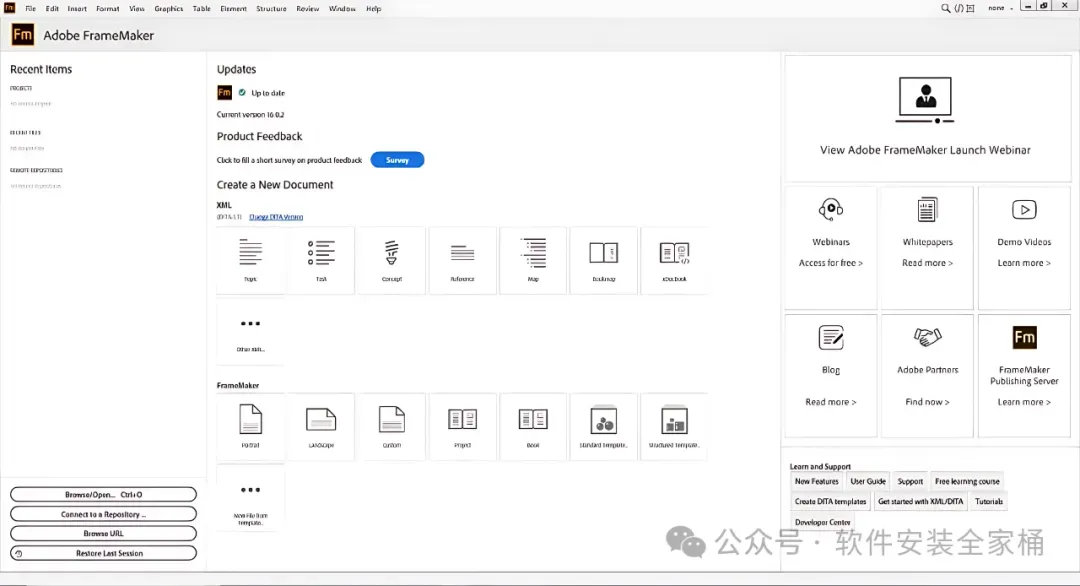Create a Custom FrameMaker document
Image resolution: width=1080 pixels, height=586 pixels.
392,427
